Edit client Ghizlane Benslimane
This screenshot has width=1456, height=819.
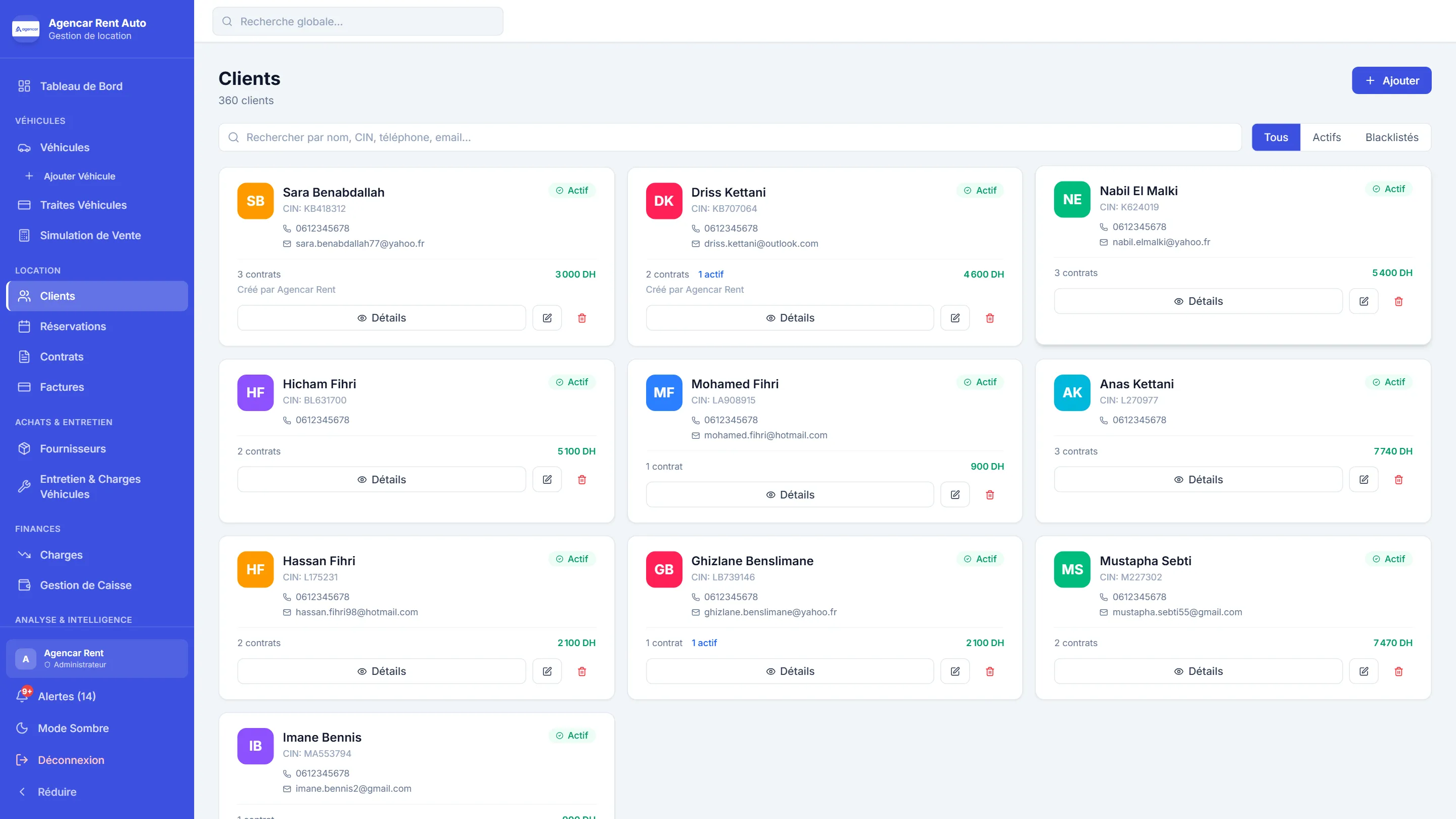point(955,671)
